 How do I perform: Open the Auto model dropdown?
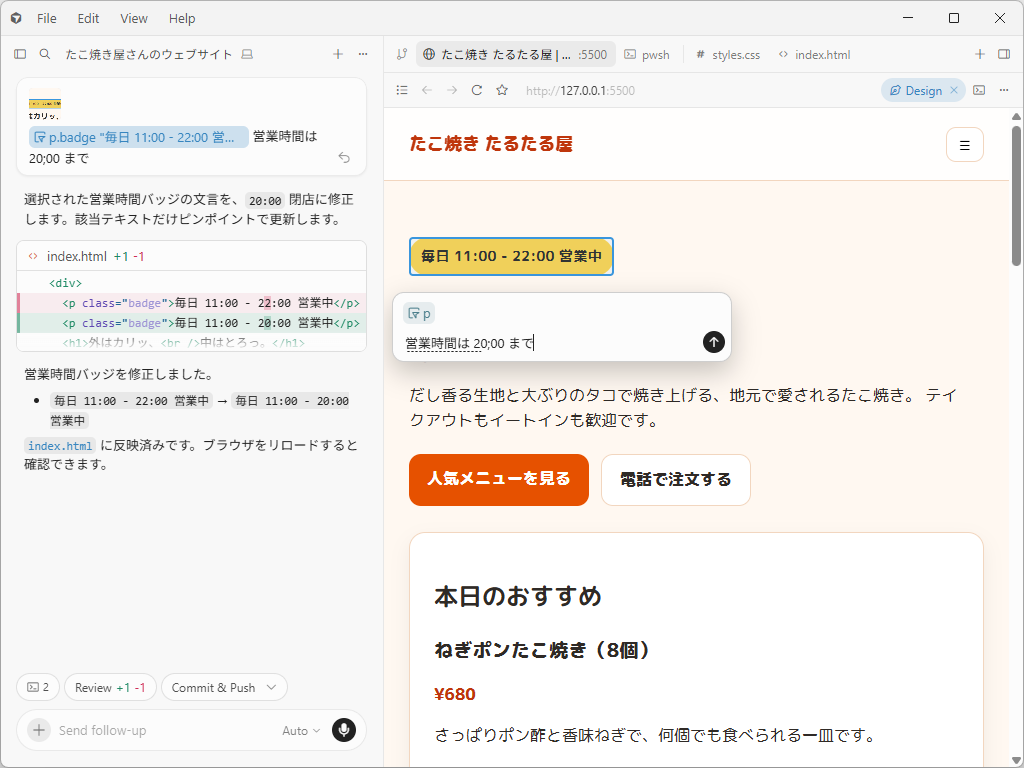pos(299,730)
